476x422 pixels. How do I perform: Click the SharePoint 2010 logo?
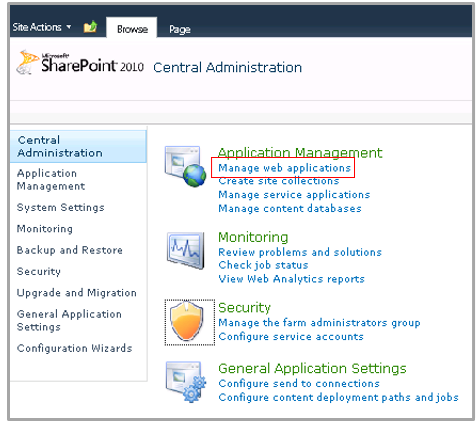tap(80, 62)
